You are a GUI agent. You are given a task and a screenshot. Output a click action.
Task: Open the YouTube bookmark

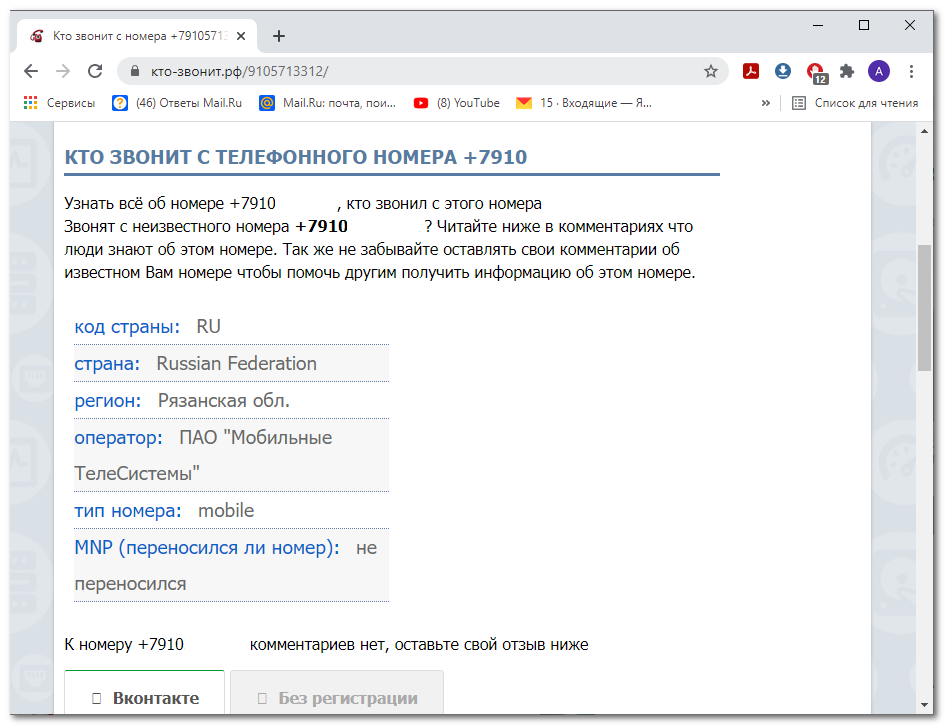[457, 103]
